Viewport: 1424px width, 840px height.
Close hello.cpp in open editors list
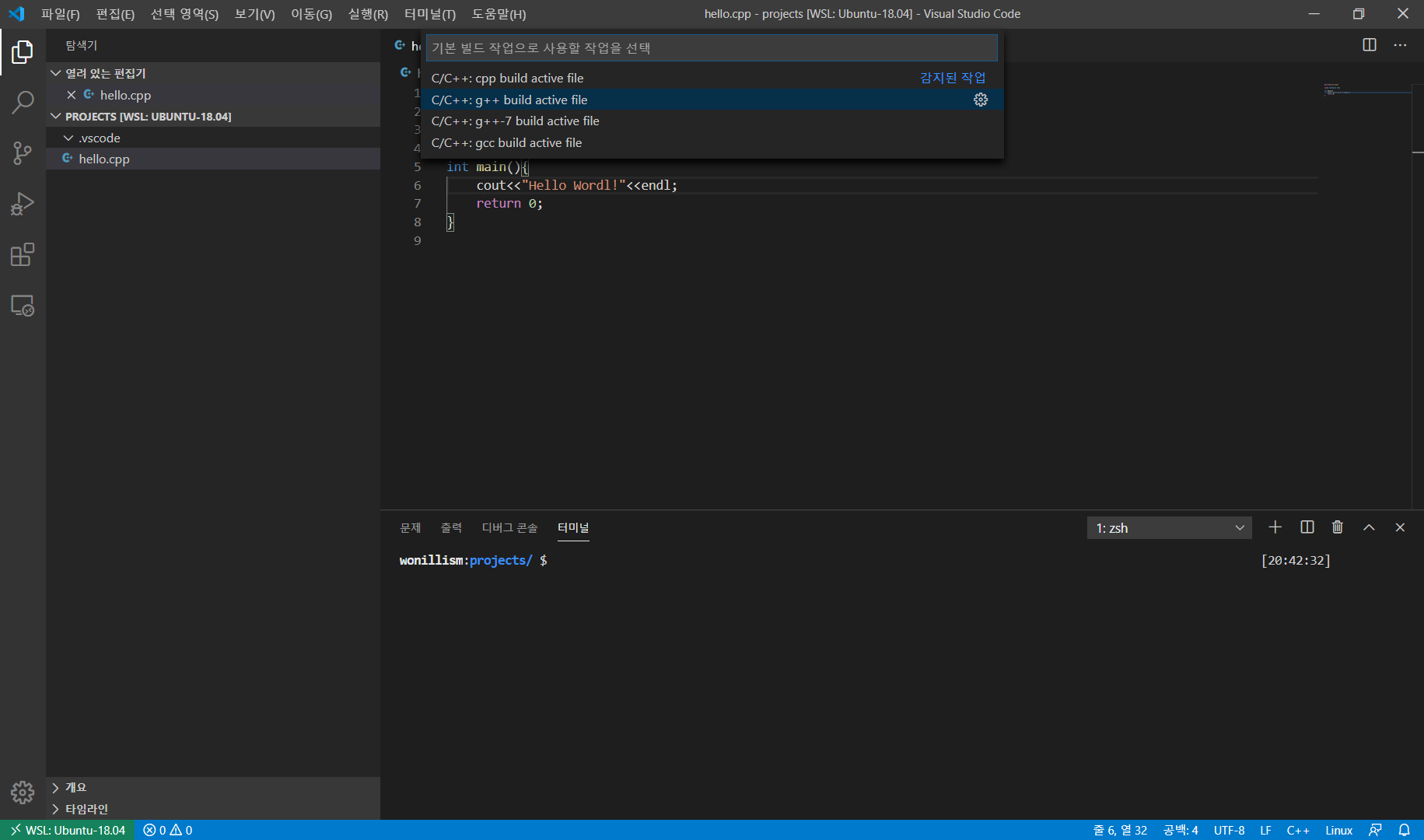72,95
